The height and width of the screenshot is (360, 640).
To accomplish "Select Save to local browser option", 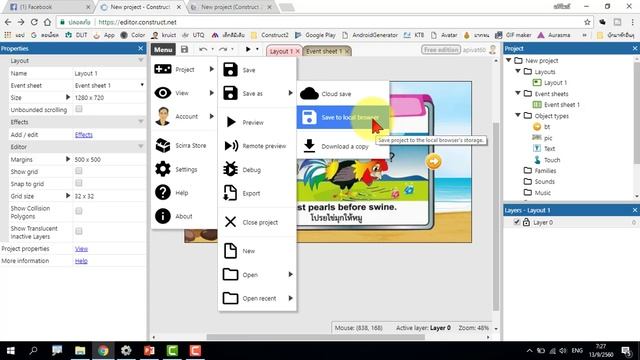I will click(x=343, y=117).
